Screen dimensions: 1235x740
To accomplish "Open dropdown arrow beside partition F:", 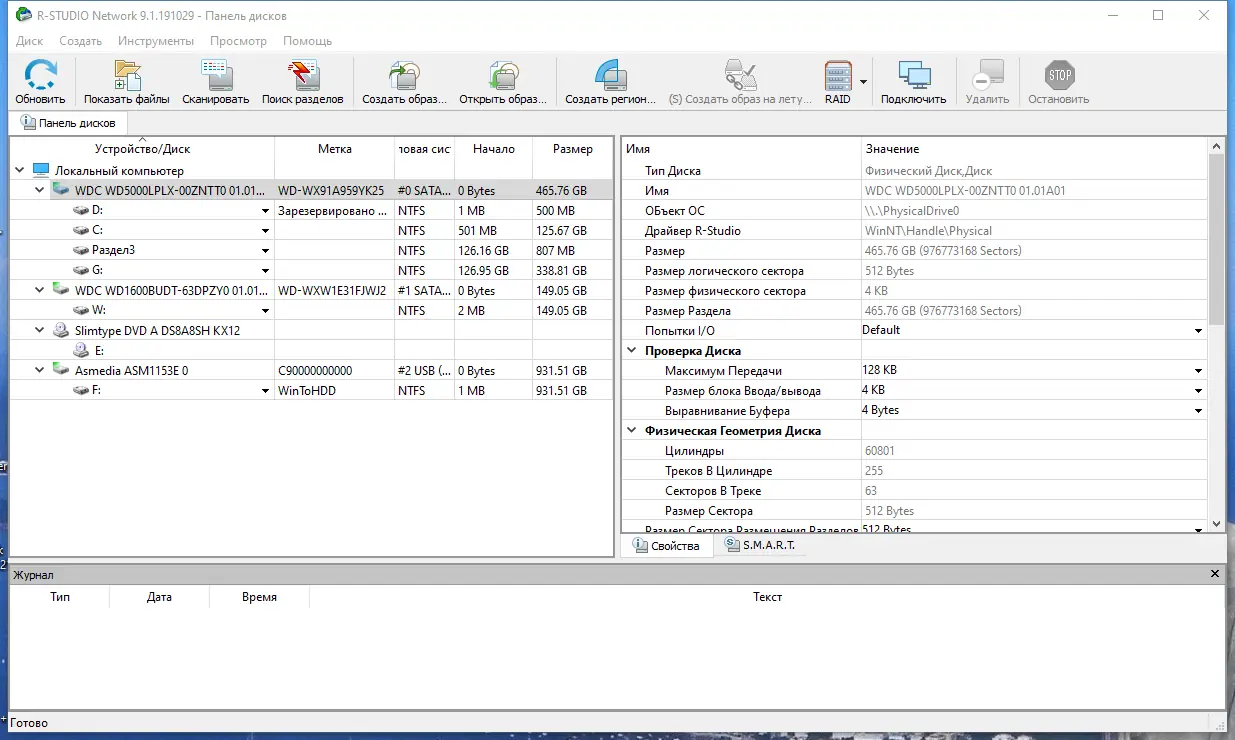I will pyautogui.click(x=266, y=391).
